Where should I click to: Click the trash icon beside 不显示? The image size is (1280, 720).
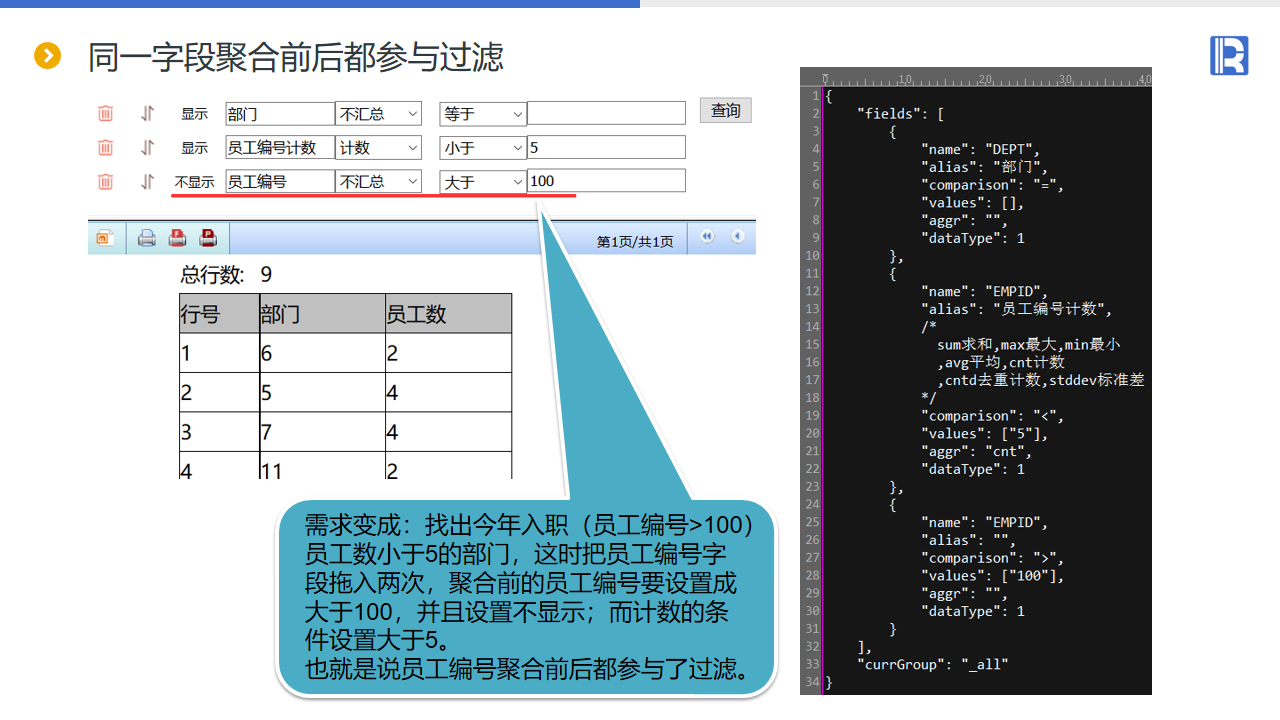click(x=105, y=181)
